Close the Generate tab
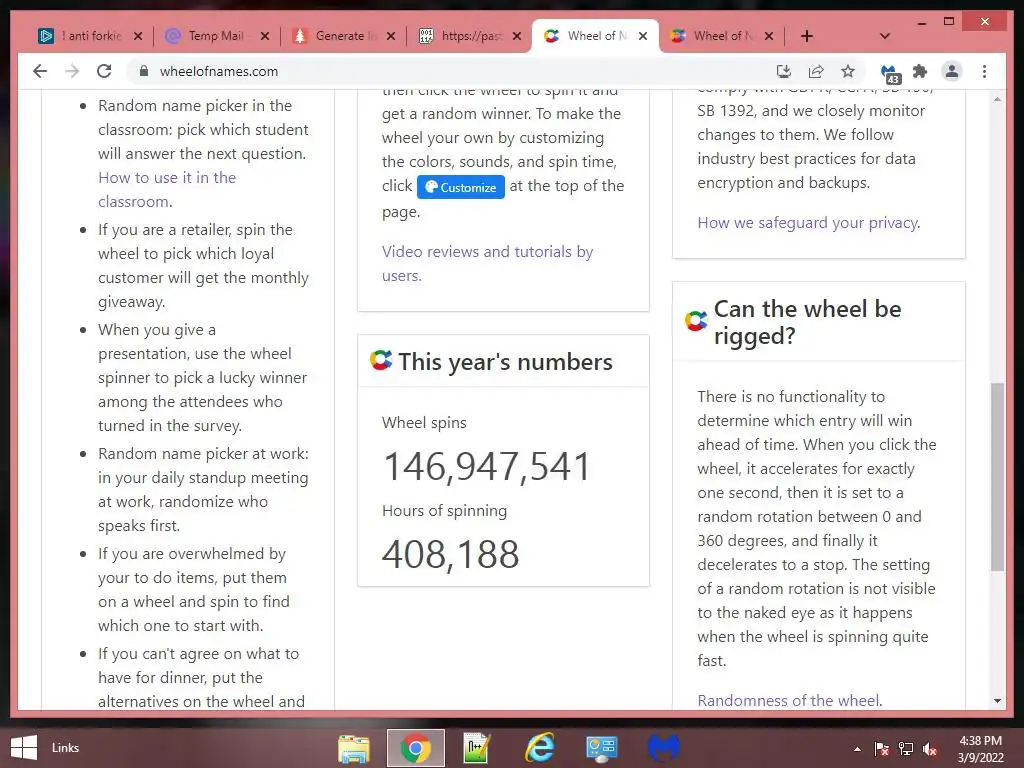 tap(391, 36)
